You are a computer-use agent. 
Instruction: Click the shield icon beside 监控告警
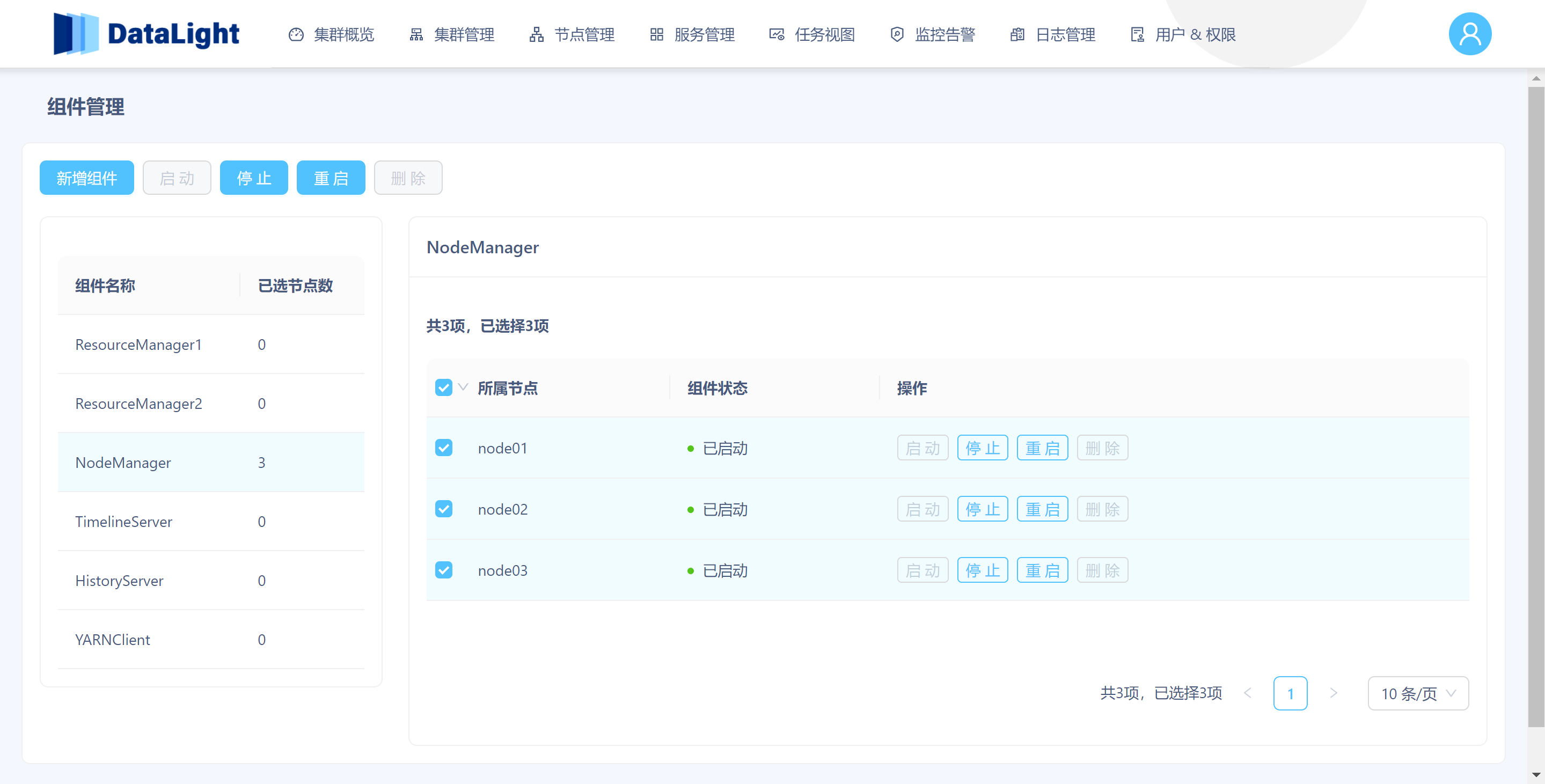coord(897,35)
